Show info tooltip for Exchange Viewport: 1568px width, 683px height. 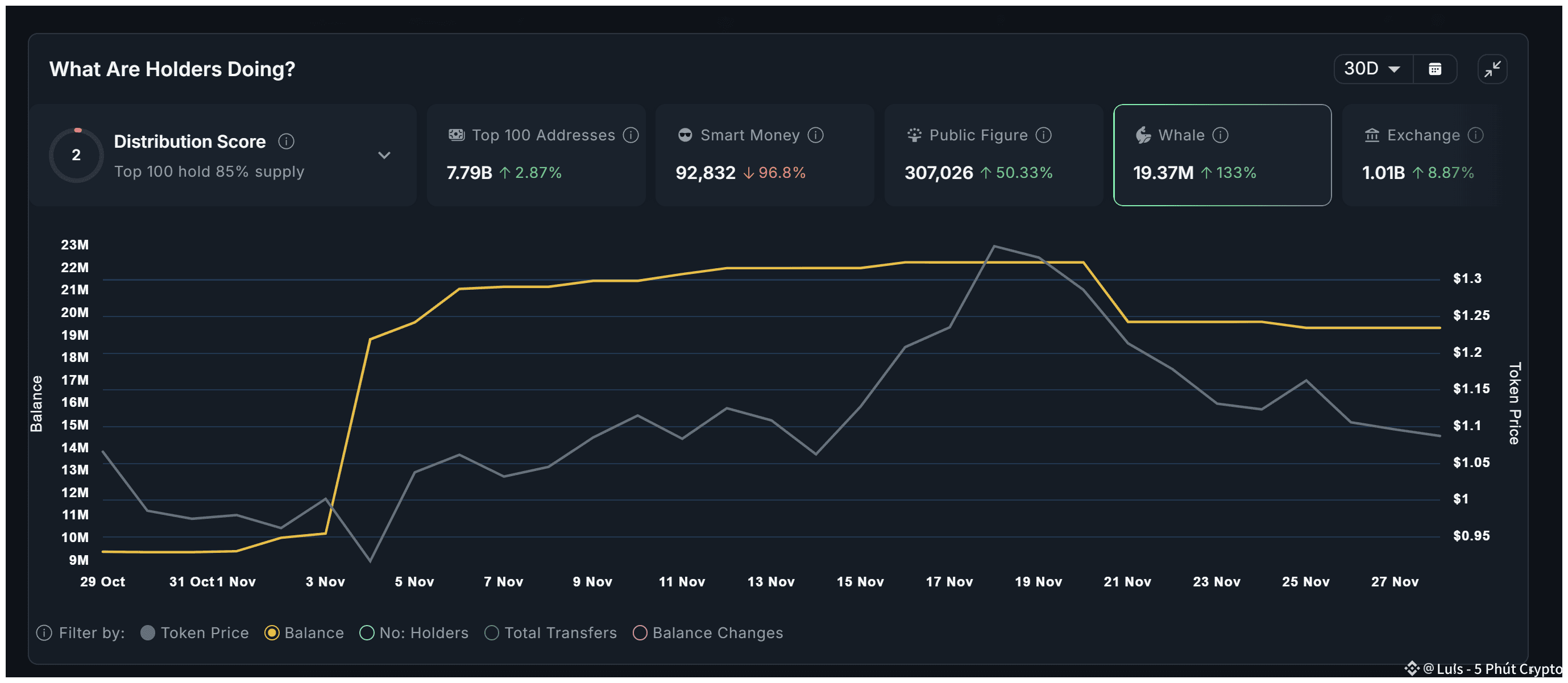click(1475, 135)
